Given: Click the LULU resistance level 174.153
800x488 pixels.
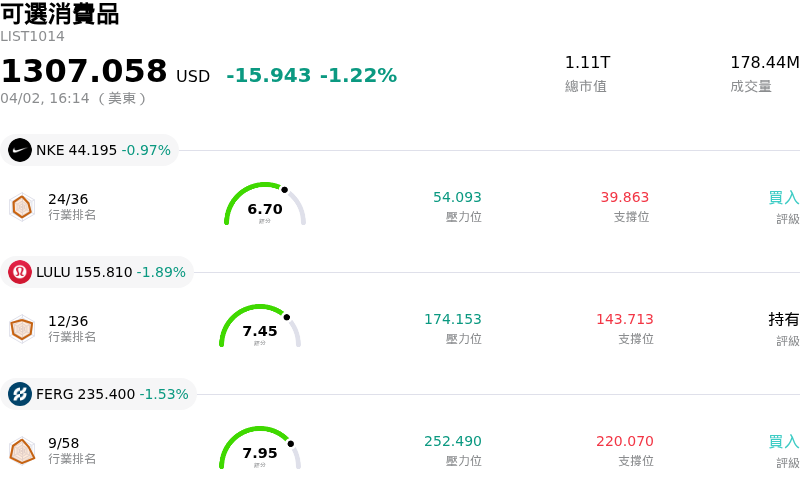Looking at the screenshot, I should [452, 320].
